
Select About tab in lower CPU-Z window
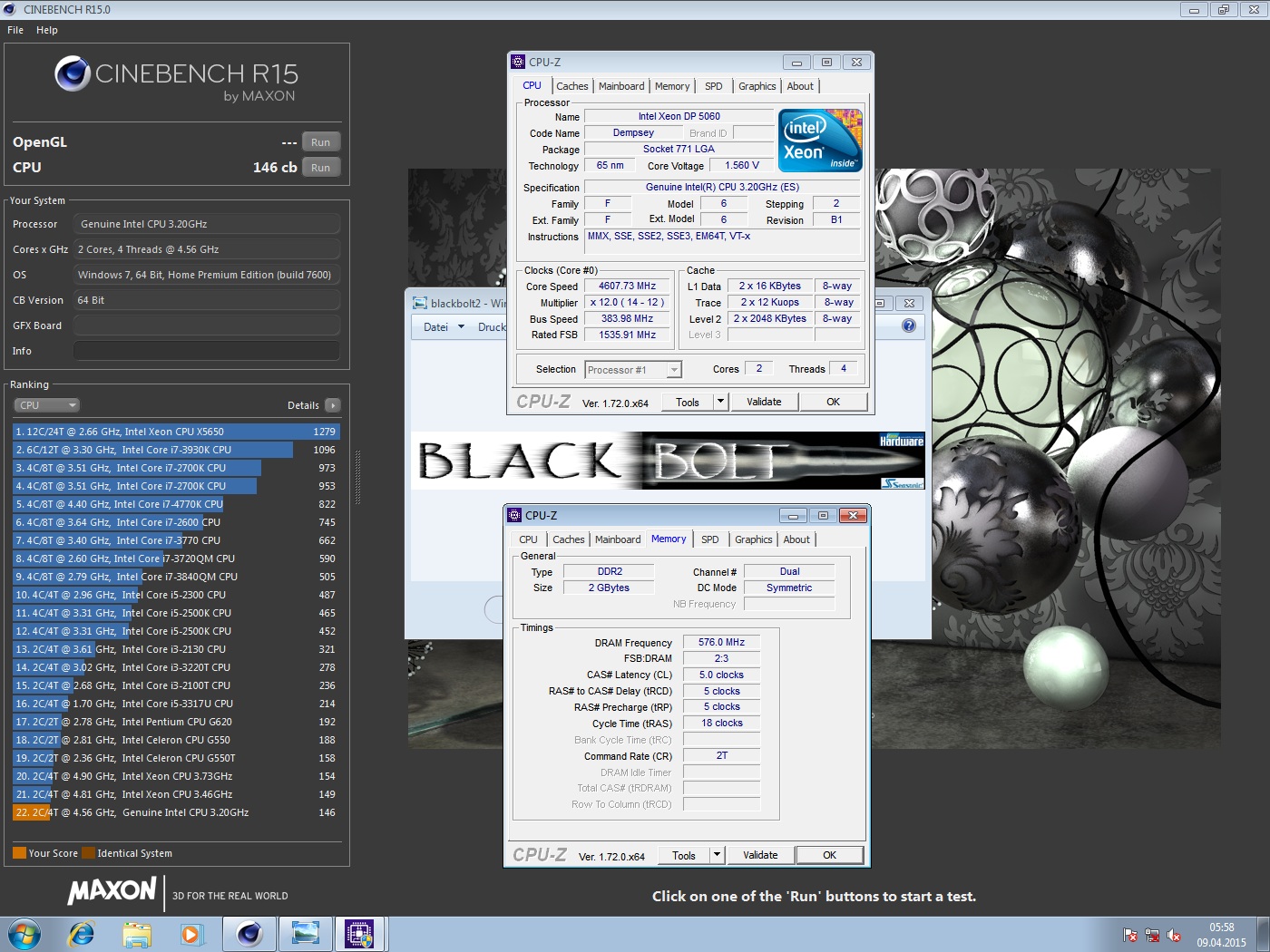[796, 539]
